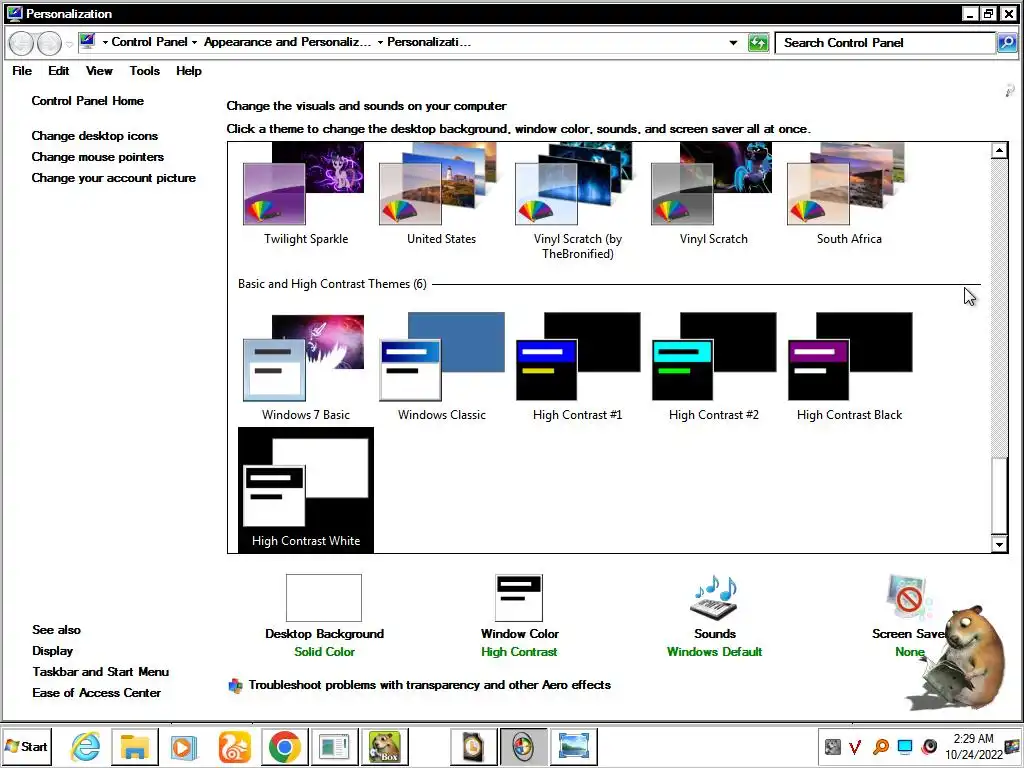The height and width of the screenshot is (768, 1024).
Task: Click the speaker tray icon
Action: click(x=929, y=746)
